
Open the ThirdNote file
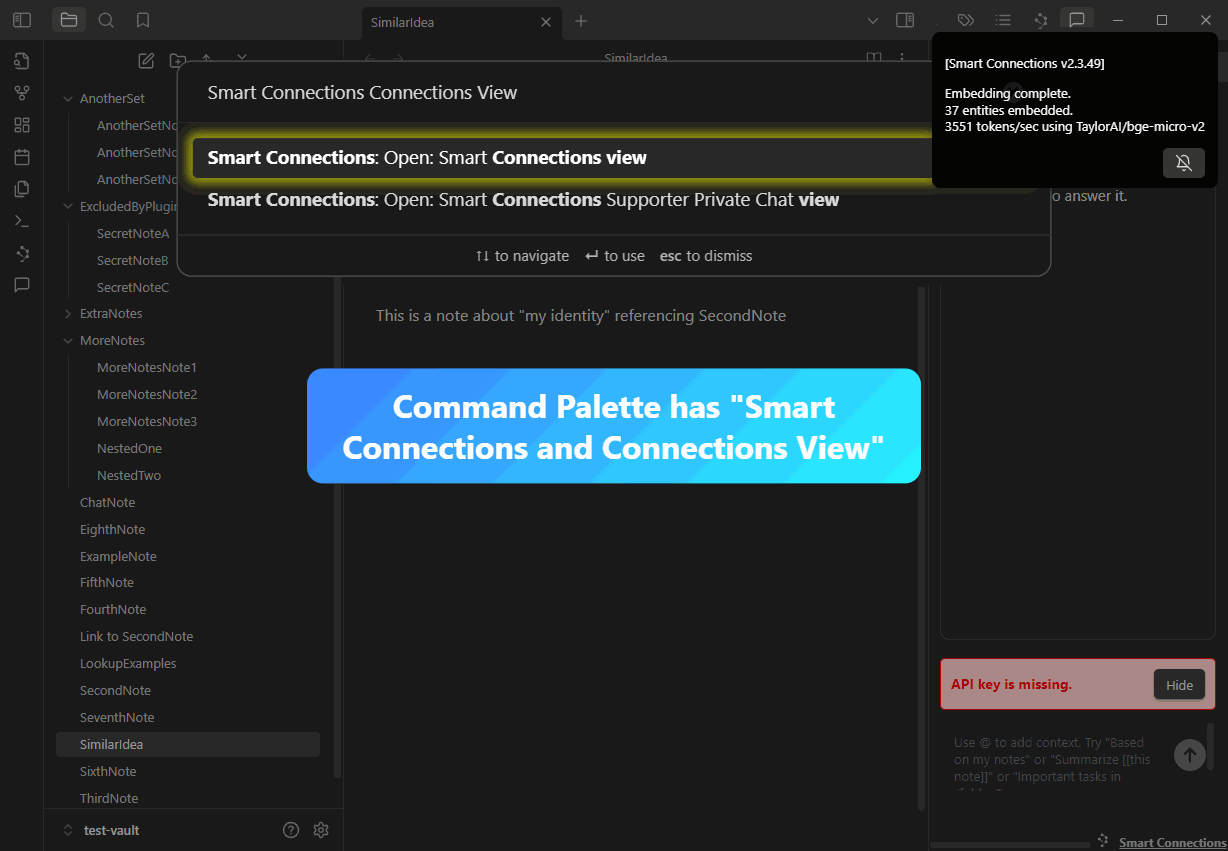pyautogui.click(x=109, y=799)
